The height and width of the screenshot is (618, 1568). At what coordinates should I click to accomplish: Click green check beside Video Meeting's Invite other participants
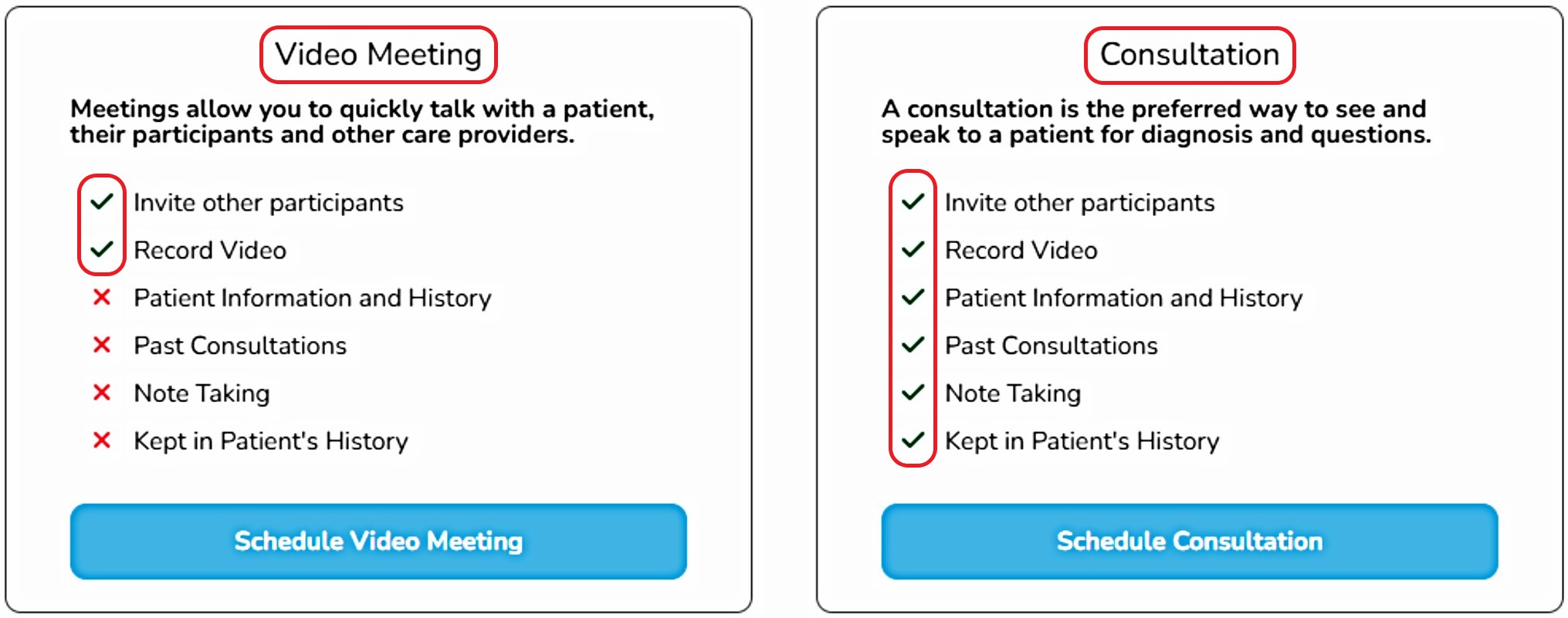pos(102,202)
